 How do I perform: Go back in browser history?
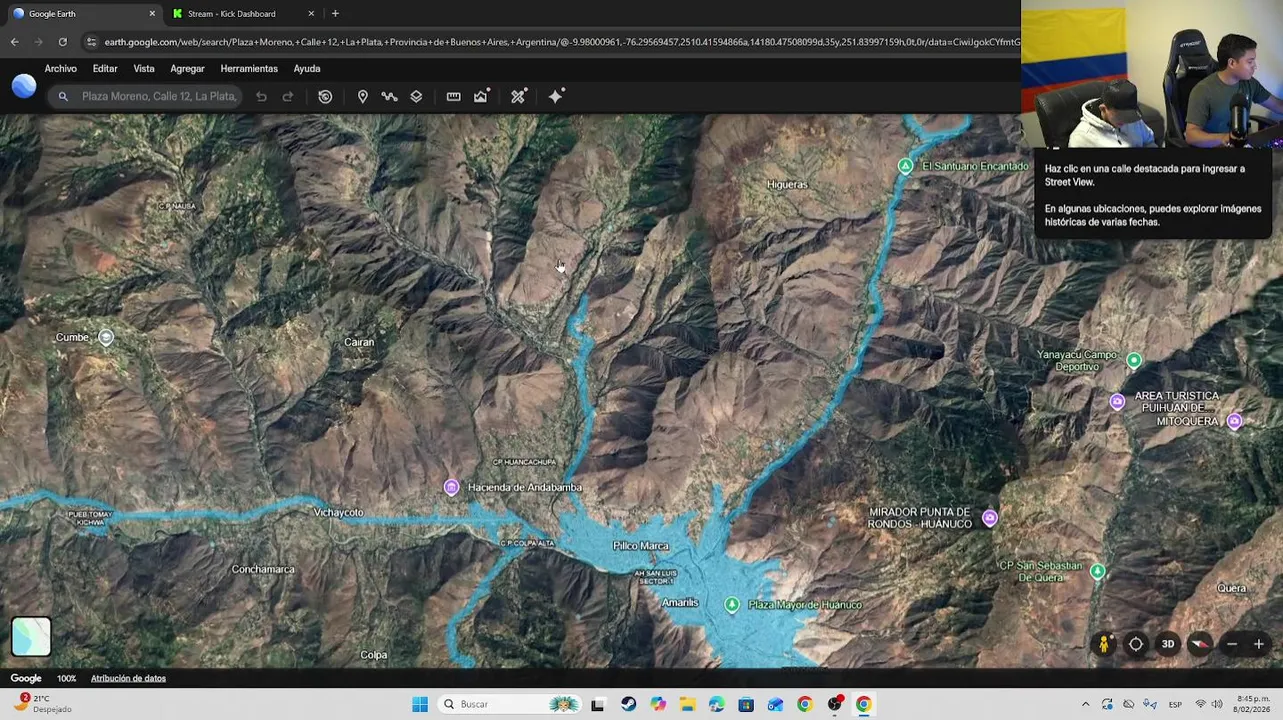point(14,42)
